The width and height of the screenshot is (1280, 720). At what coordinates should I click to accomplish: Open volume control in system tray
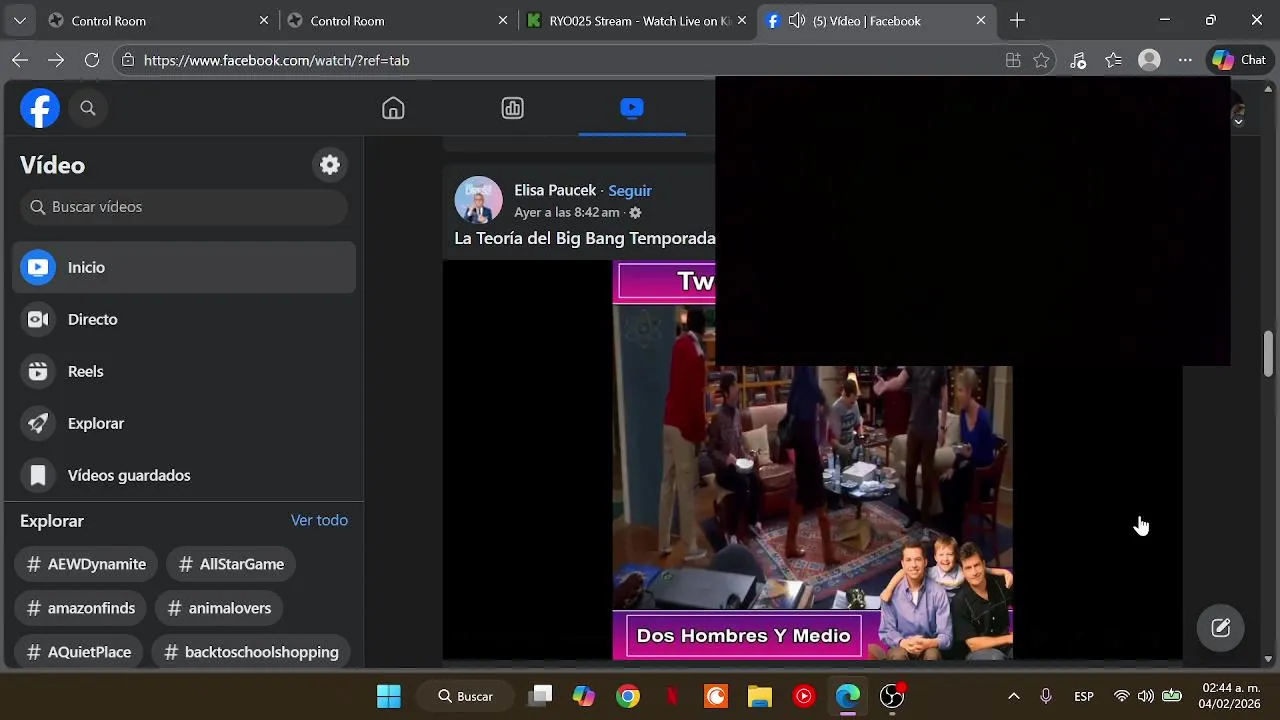pyautogui.click(x=1146, y=696)
